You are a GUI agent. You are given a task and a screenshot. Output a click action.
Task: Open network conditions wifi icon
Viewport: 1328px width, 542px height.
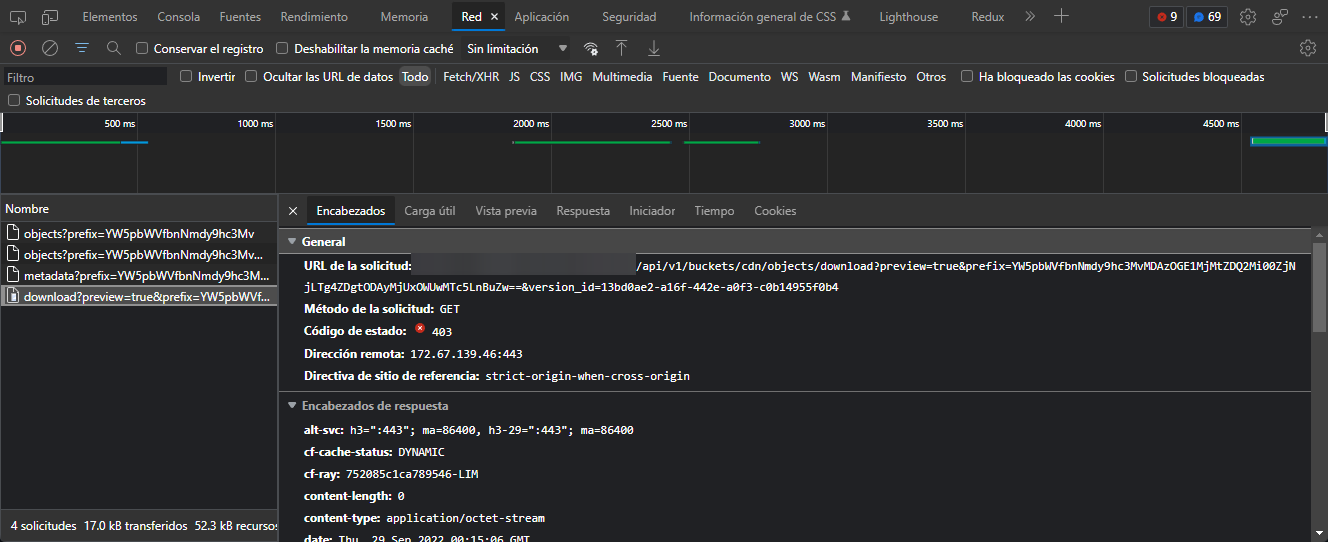[591, 48]
